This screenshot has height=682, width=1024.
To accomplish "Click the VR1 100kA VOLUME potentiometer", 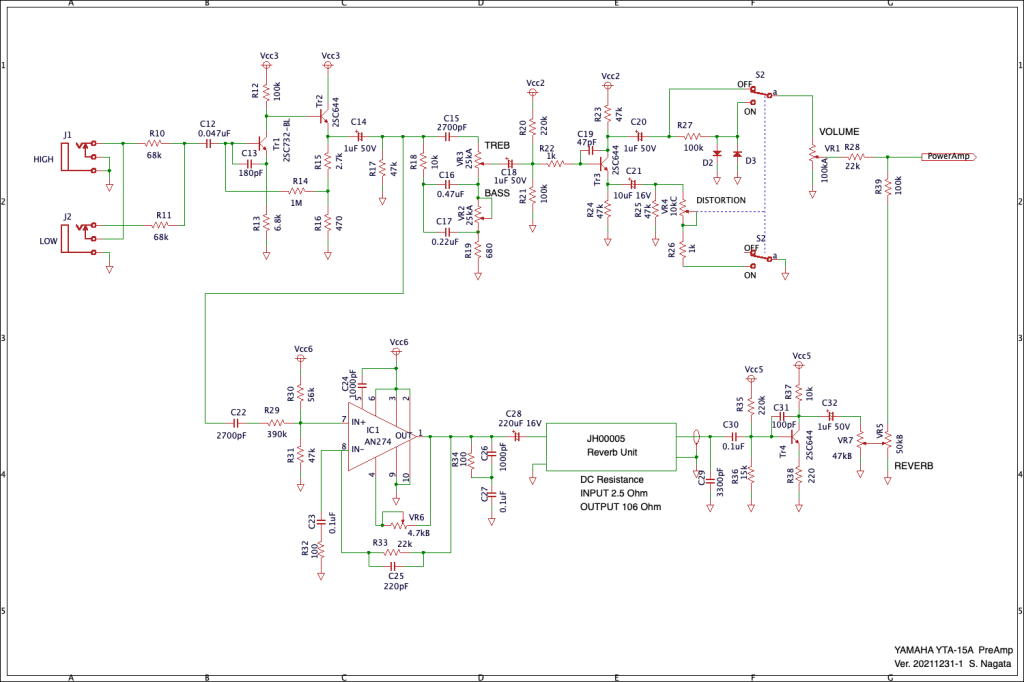I will [812, 156].
